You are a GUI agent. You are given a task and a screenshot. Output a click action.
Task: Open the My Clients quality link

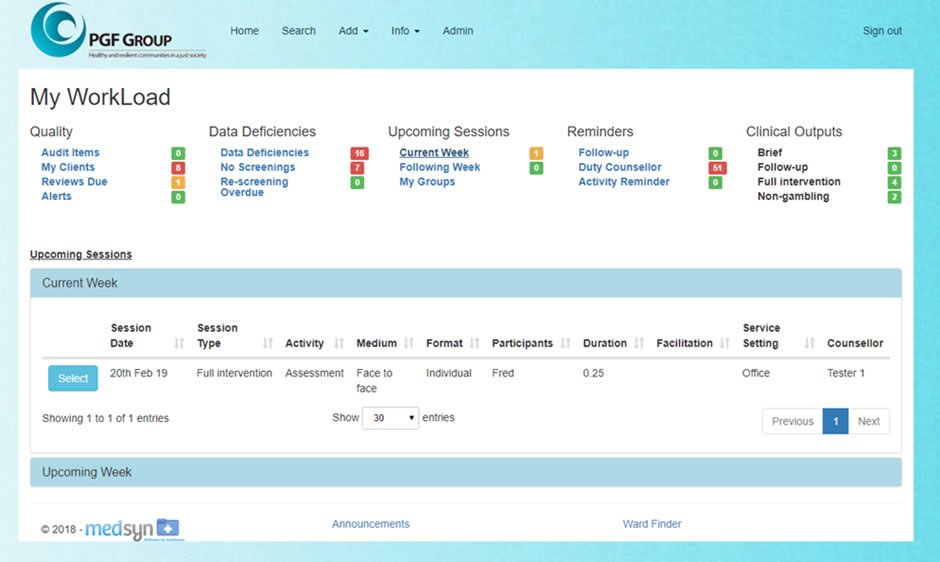point(68,167)
